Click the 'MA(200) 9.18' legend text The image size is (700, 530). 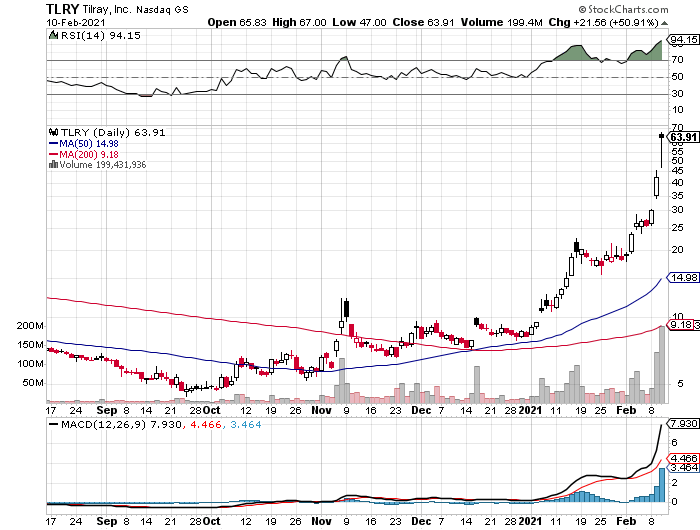pos(89,154)
